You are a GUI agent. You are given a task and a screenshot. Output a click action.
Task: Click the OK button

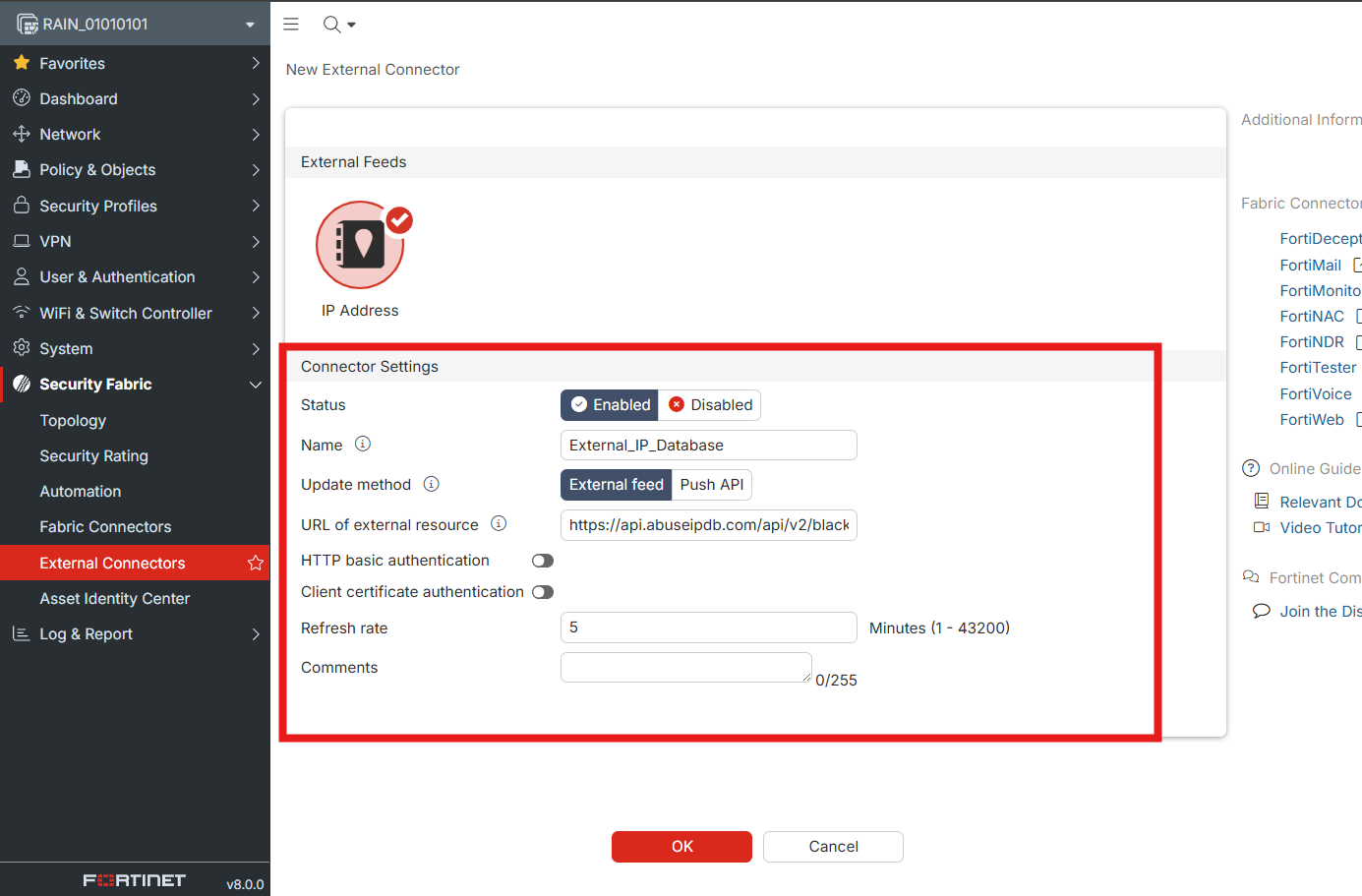tap(681, 847)
